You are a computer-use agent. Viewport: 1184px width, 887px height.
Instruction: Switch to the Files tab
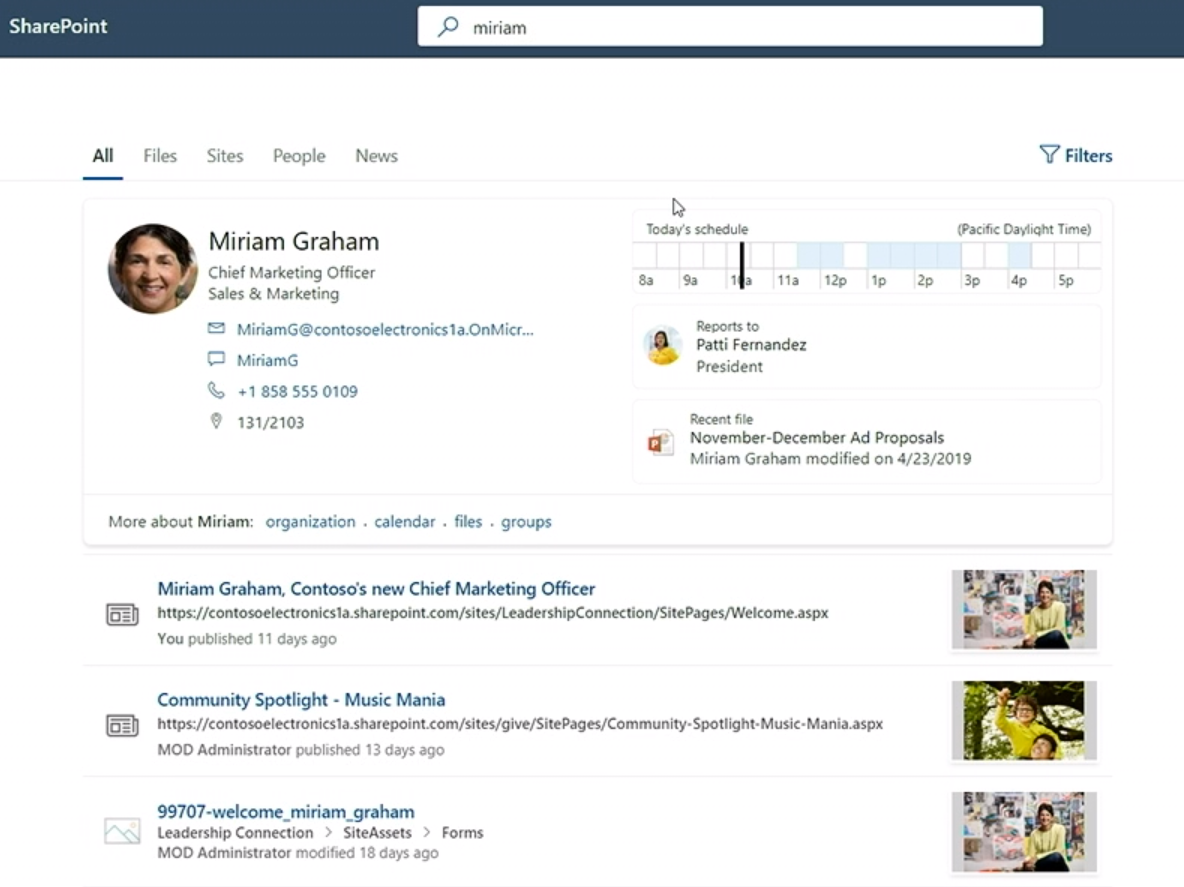tap(160, 156)
